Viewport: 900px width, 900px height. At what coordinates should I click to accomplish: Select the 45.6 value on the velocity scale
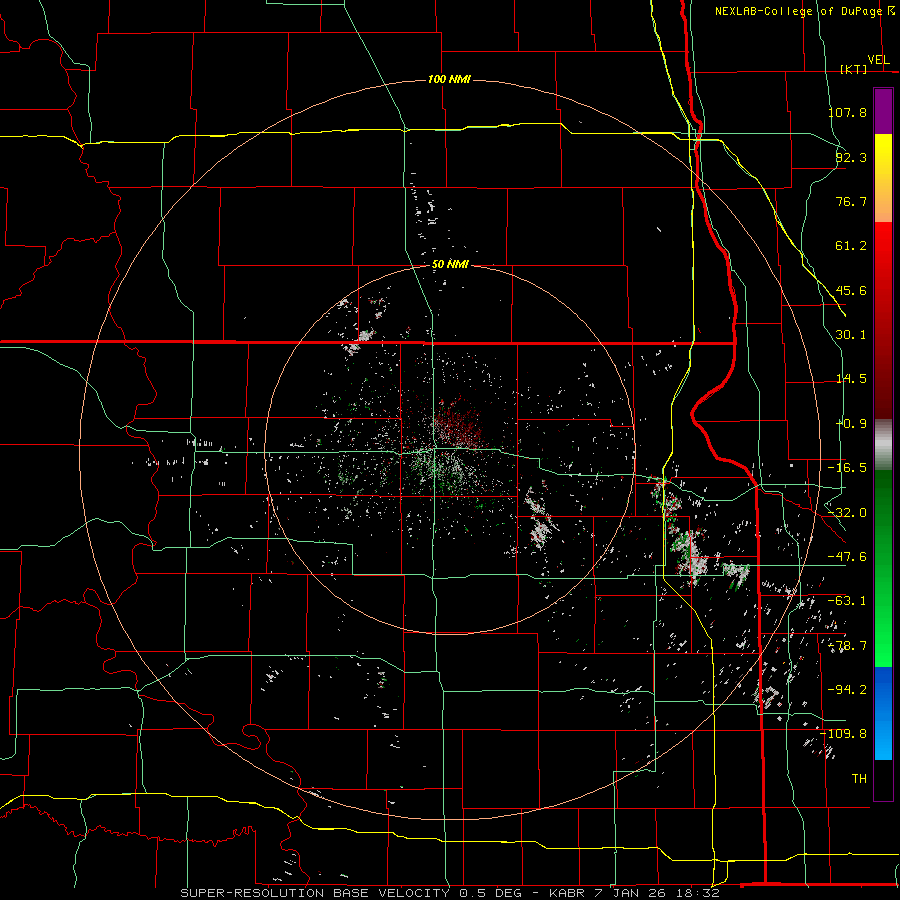tap(851, 290)
